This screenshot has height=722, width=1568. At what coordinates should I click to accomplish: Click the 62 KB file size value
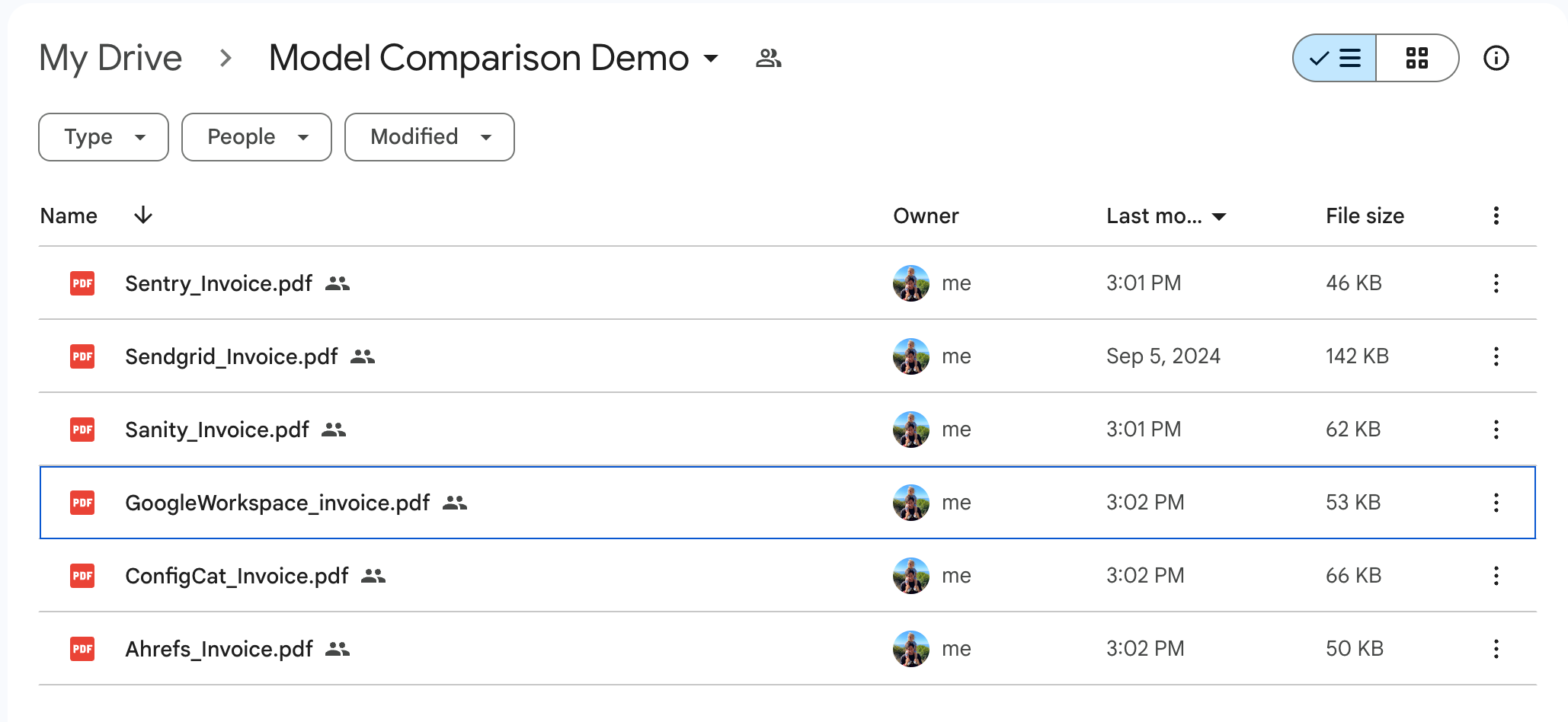(1353, 430)
